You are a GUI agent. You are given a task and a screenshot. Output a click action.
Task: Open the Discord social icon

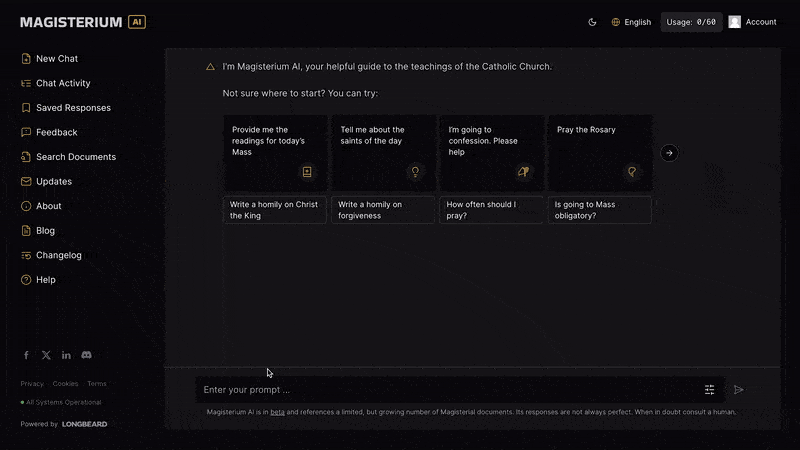[87, 355]
